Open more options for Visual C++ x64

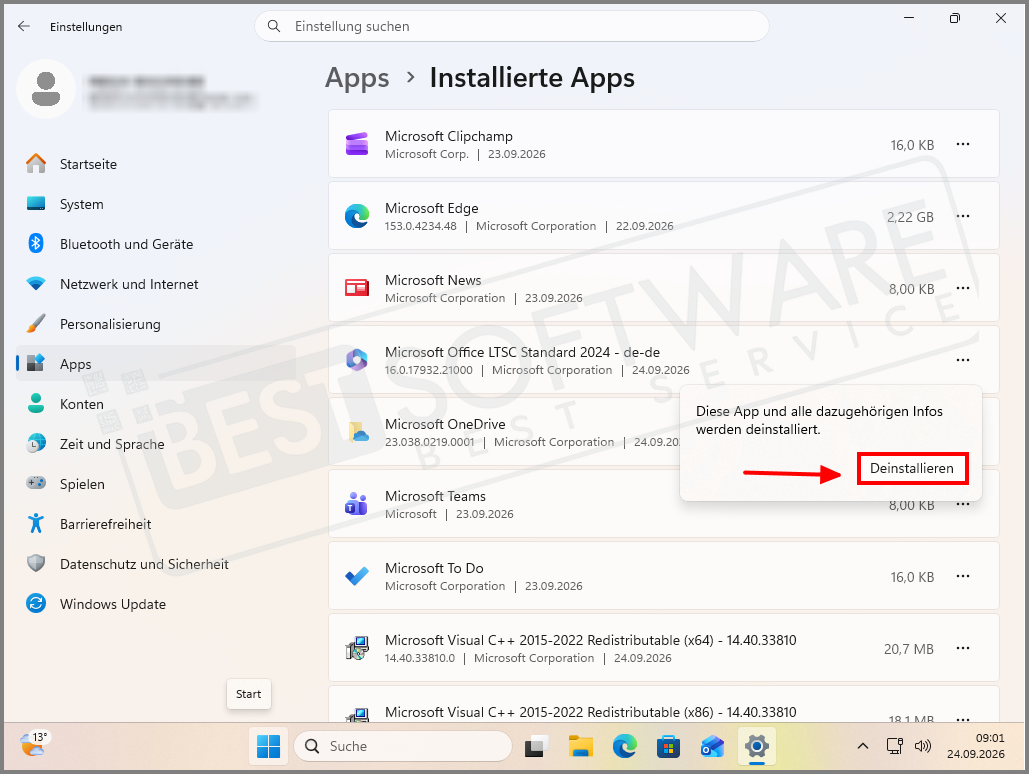(963, 648)
